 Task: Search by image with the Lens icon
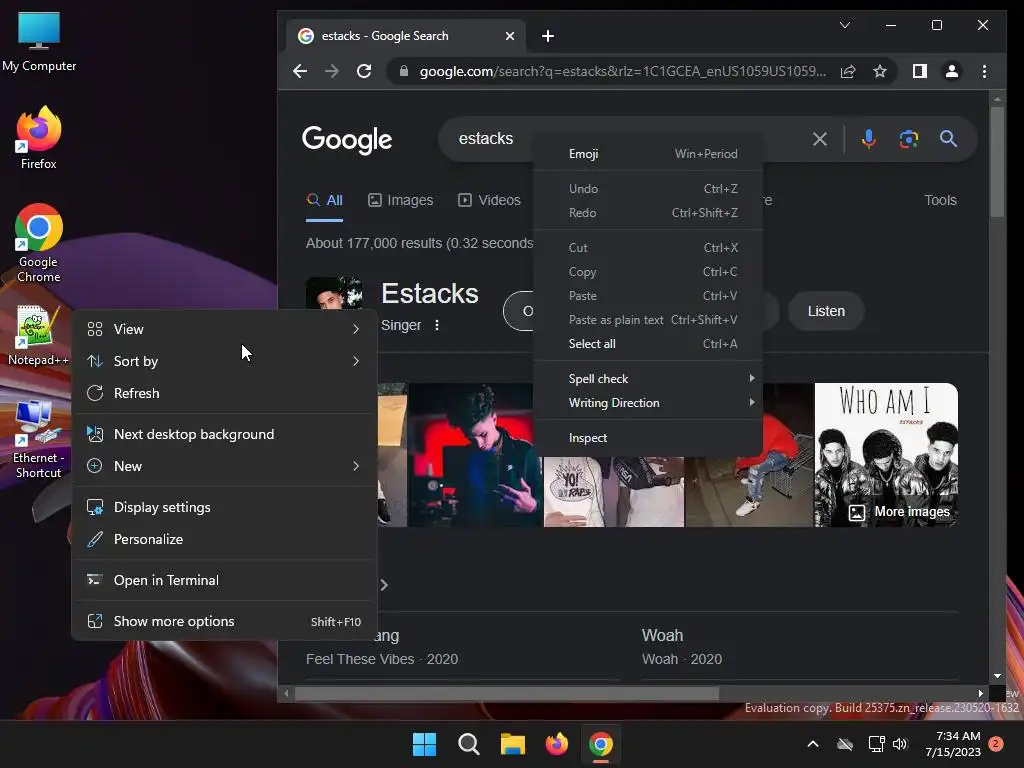tap(908, 138)
